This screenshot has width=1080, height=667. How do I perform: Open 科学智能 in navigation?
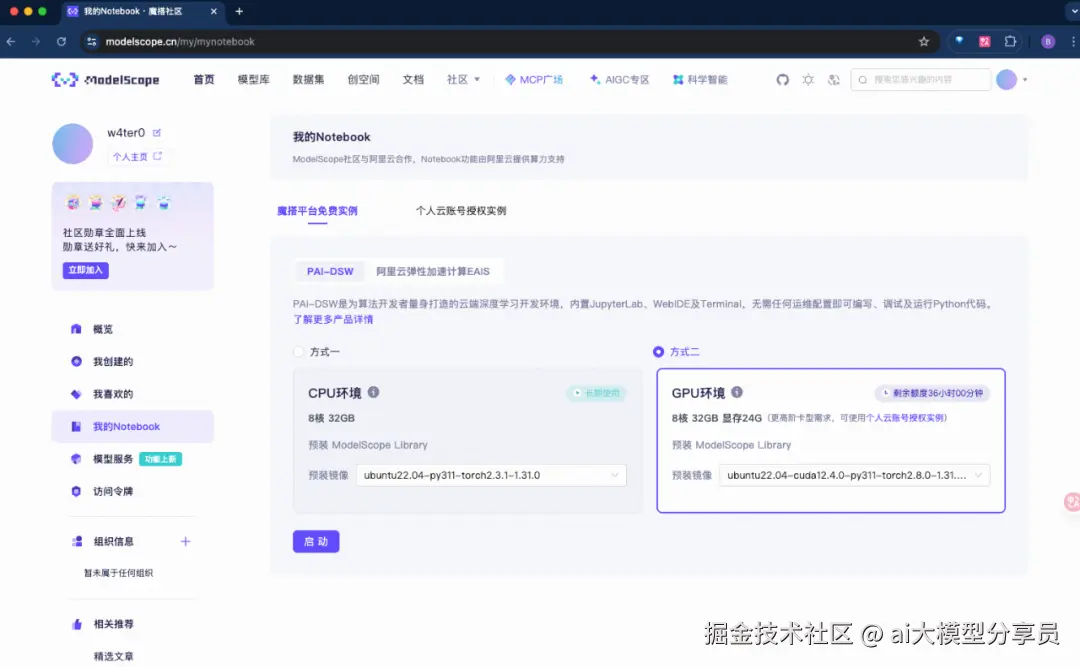(x=700, y=80)
